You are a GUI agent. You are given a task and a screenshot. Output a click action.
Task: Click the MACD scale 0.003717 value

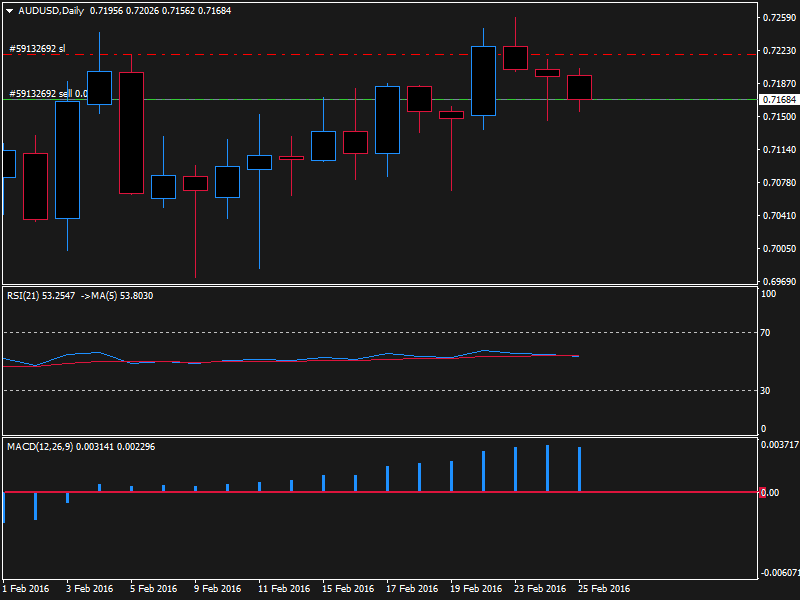coord(780,445)
